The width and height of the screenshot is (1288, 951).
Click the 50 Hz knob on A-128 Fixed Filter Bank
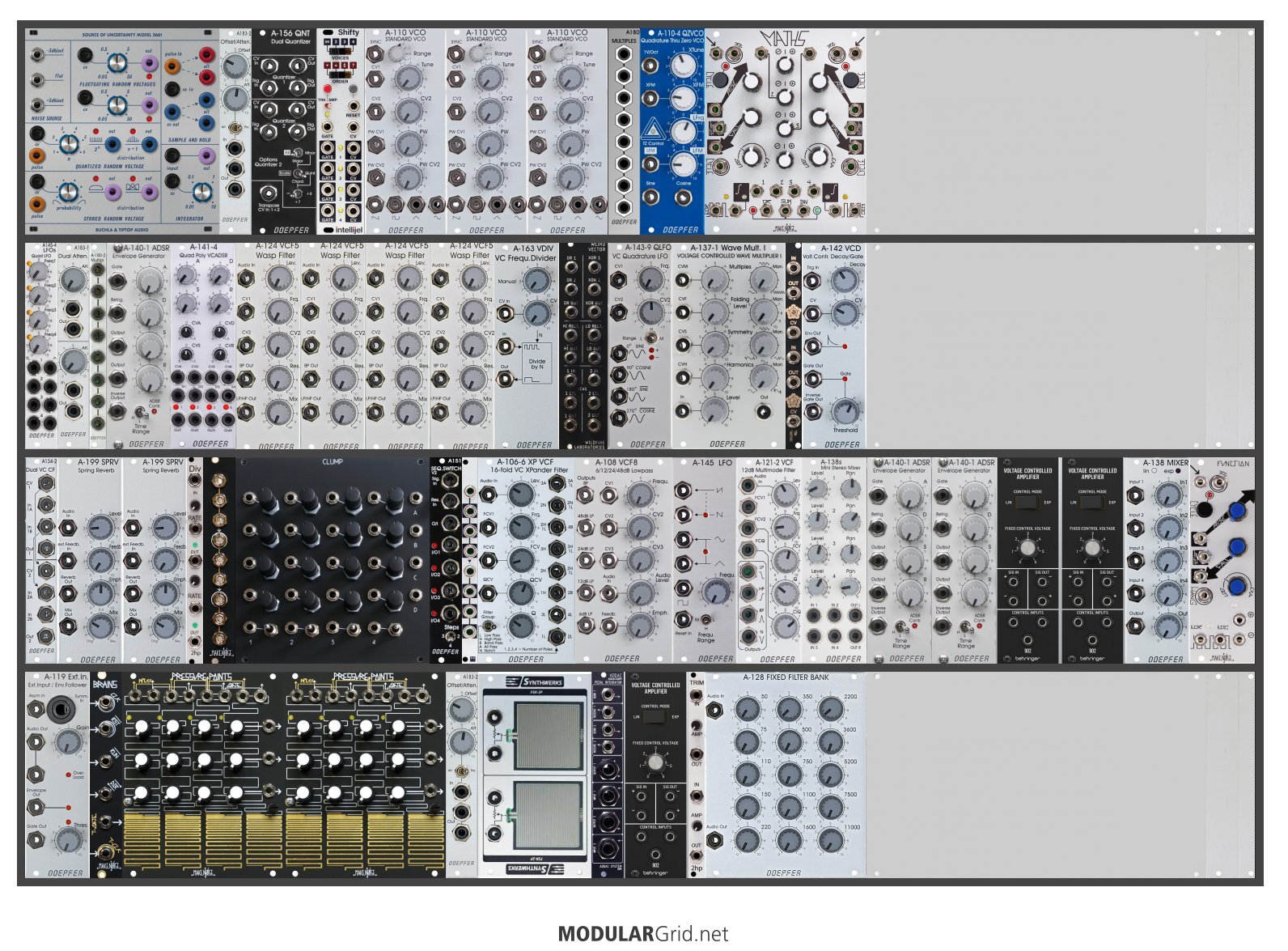point(747,711)
